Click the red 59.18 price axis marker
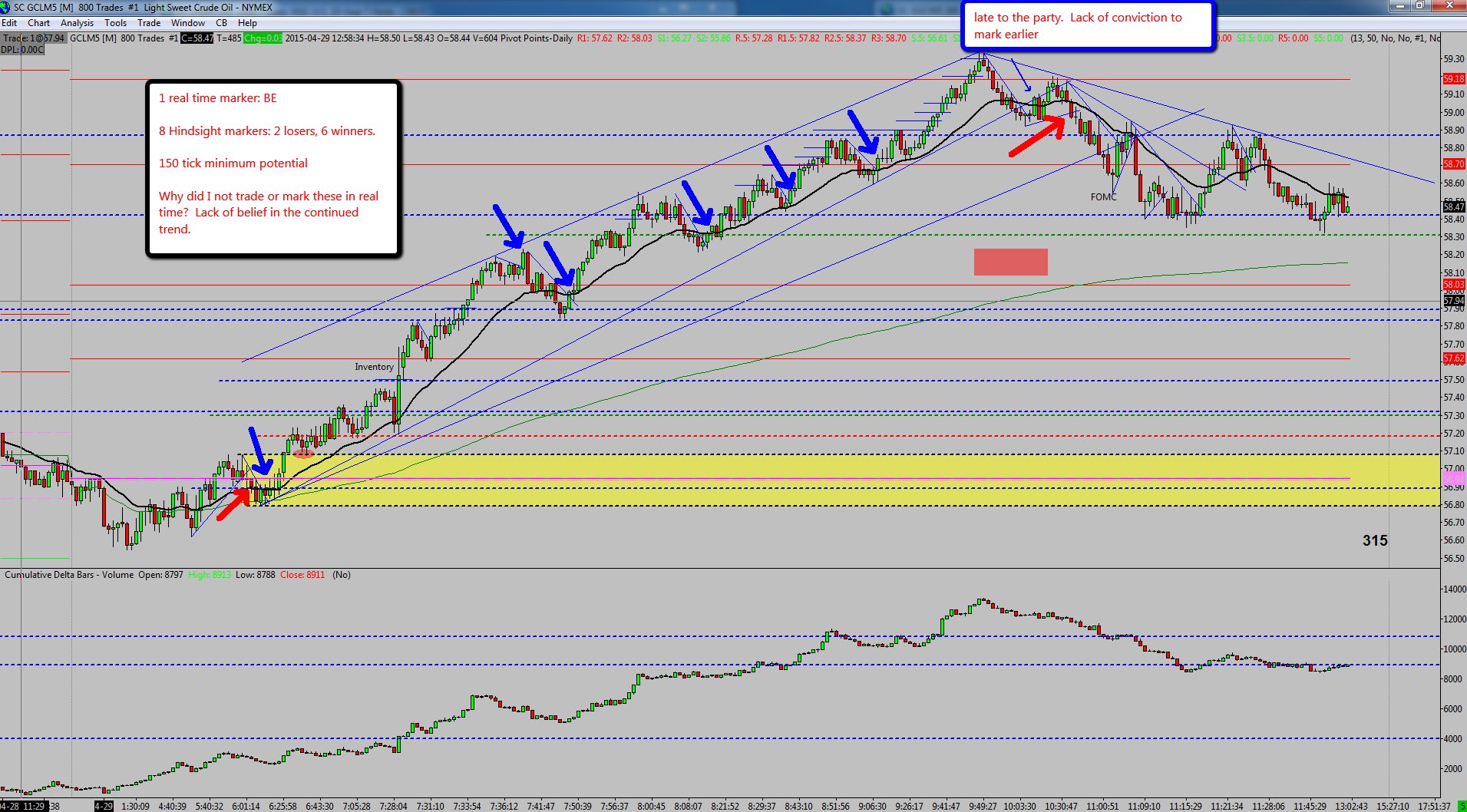Screen dimensions: 1467x812 point(1454,78)
